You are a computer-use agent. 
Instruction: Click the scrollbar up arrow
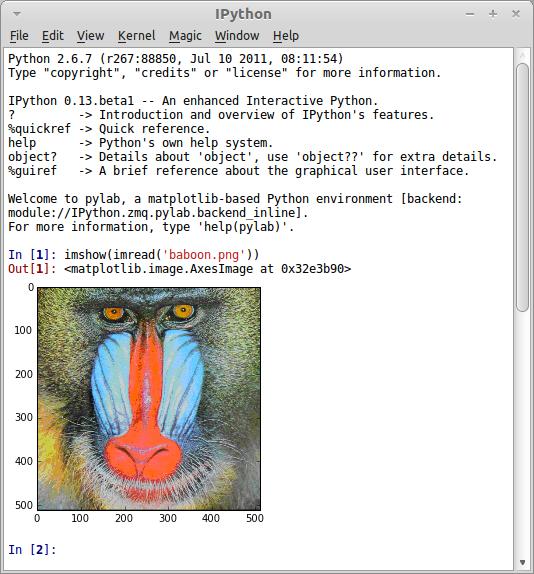pyautogui.click(x=522, y=56)
